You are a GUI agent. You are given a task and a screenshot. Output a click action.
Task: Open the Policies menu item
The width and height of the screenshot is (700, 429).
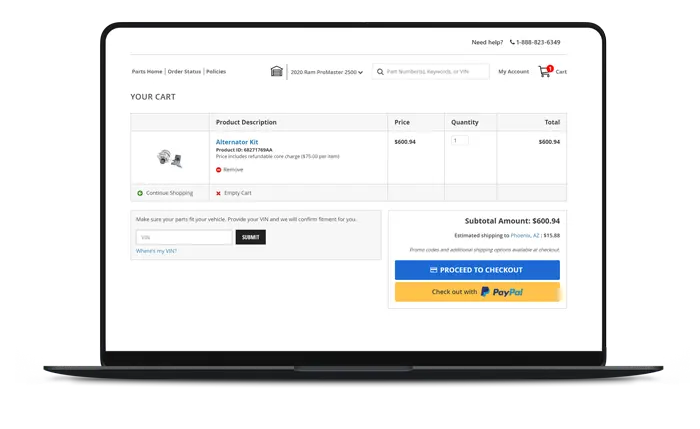(x=216, y=71)
